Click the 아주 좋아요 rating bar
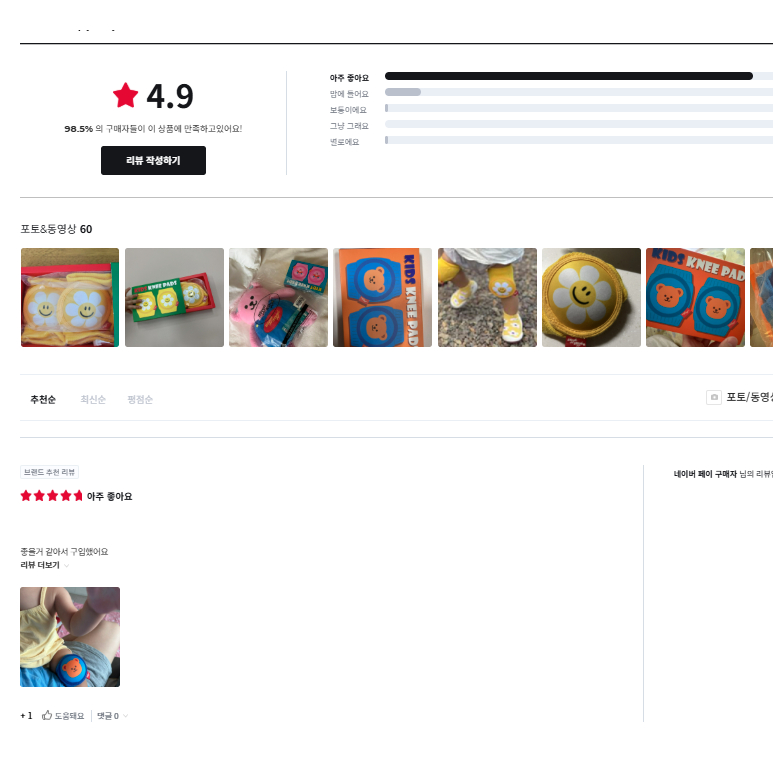This screenshot has height=773, width=773. coord(579,76)
